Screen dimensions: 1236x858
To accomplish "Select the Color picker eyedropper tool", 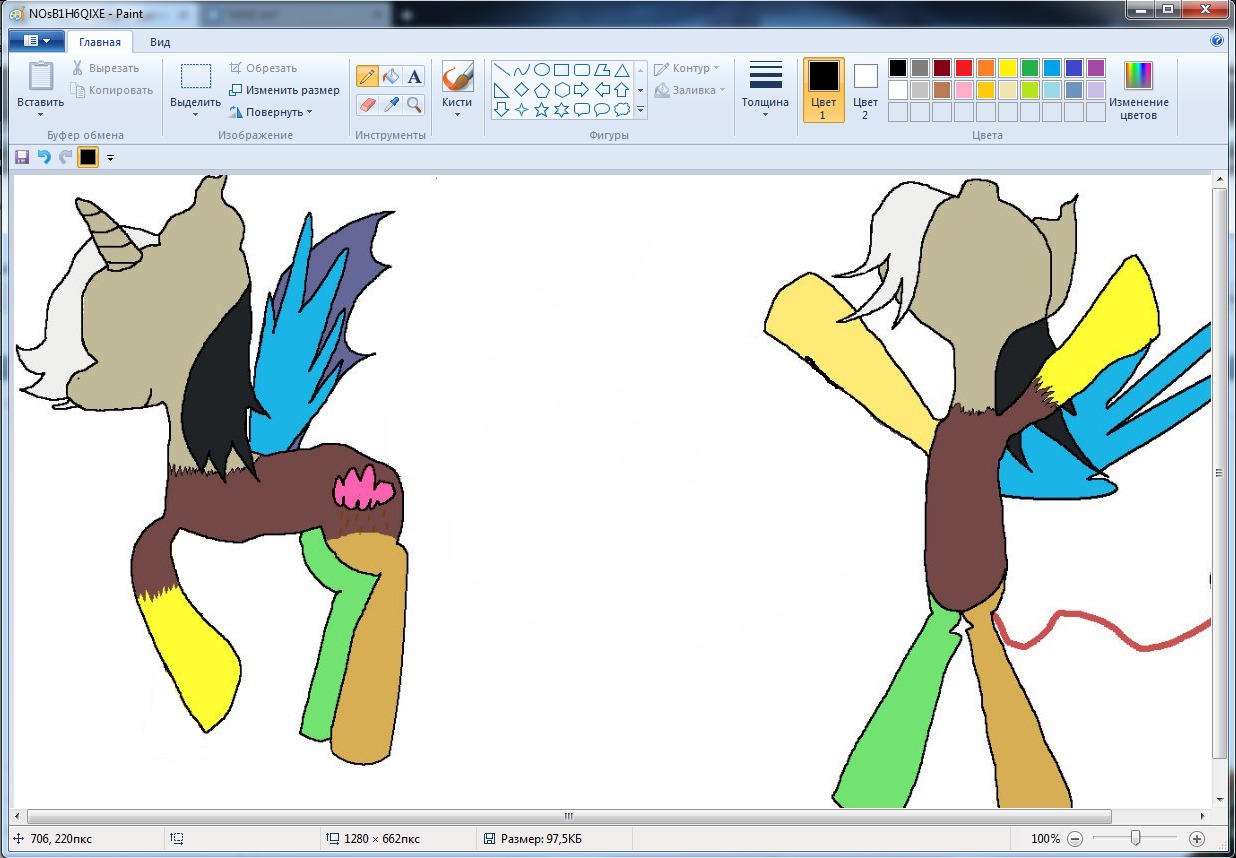I will (391, 104).
